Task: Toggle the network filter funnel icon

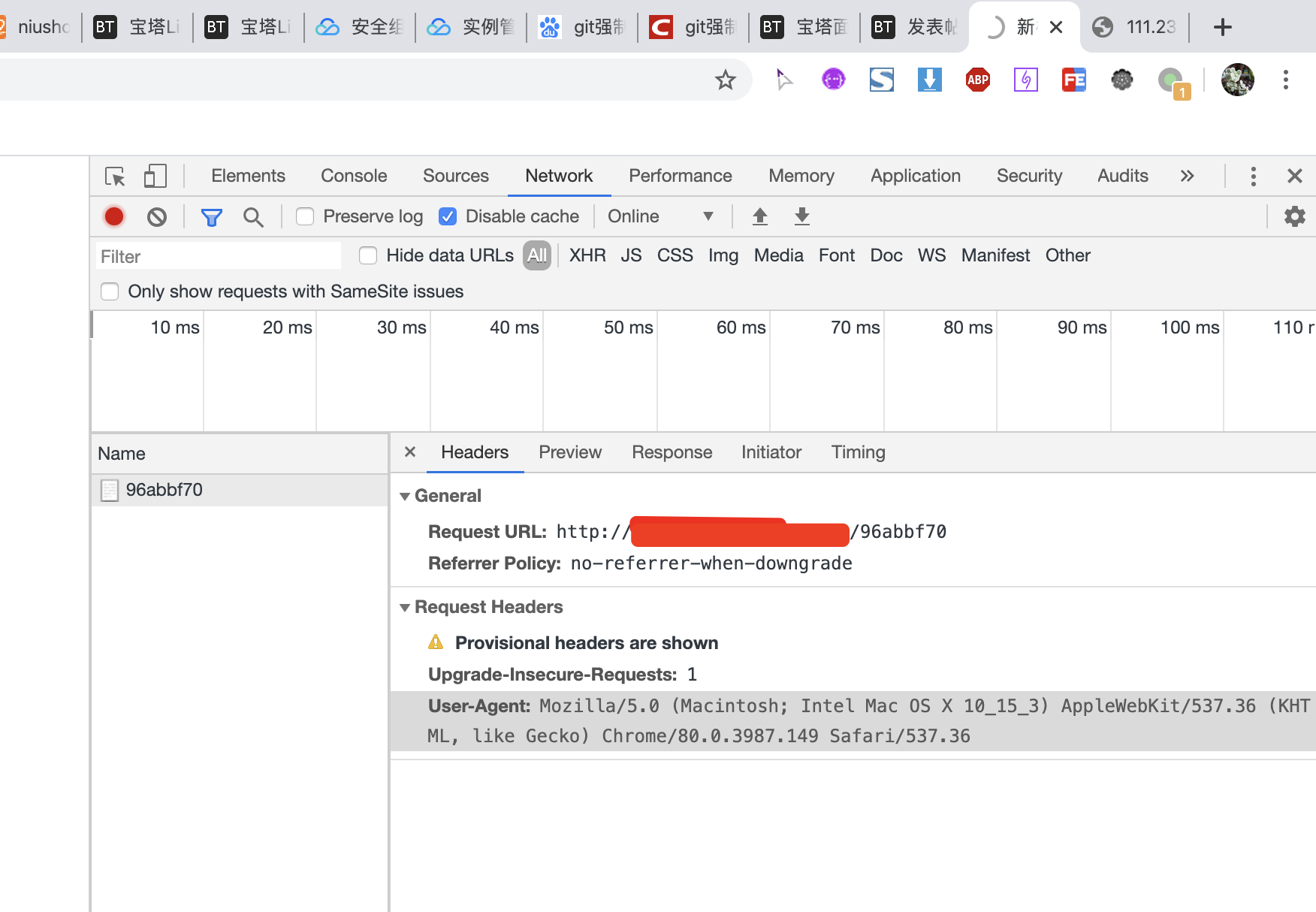Action: 212,217
